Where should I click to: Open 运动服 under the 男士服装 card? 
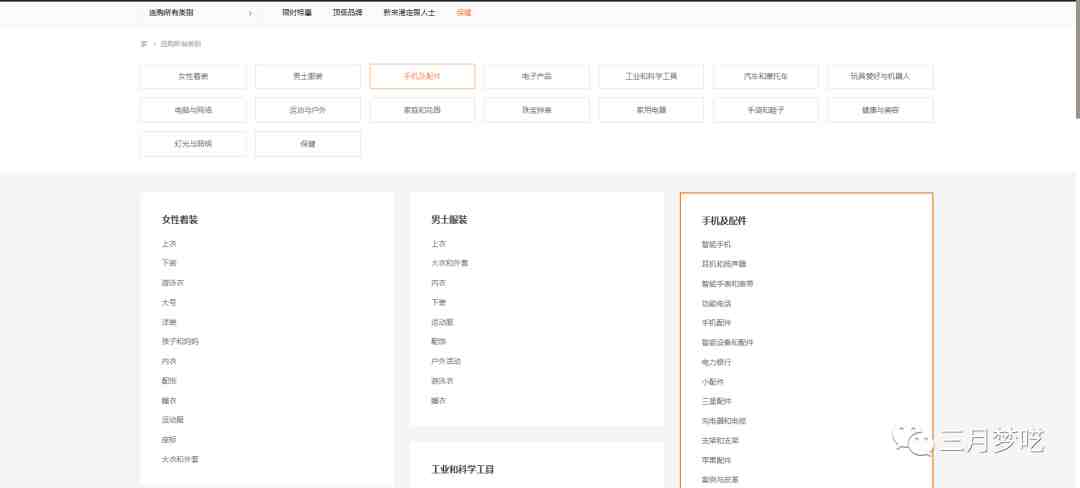(x=443, y=322)
